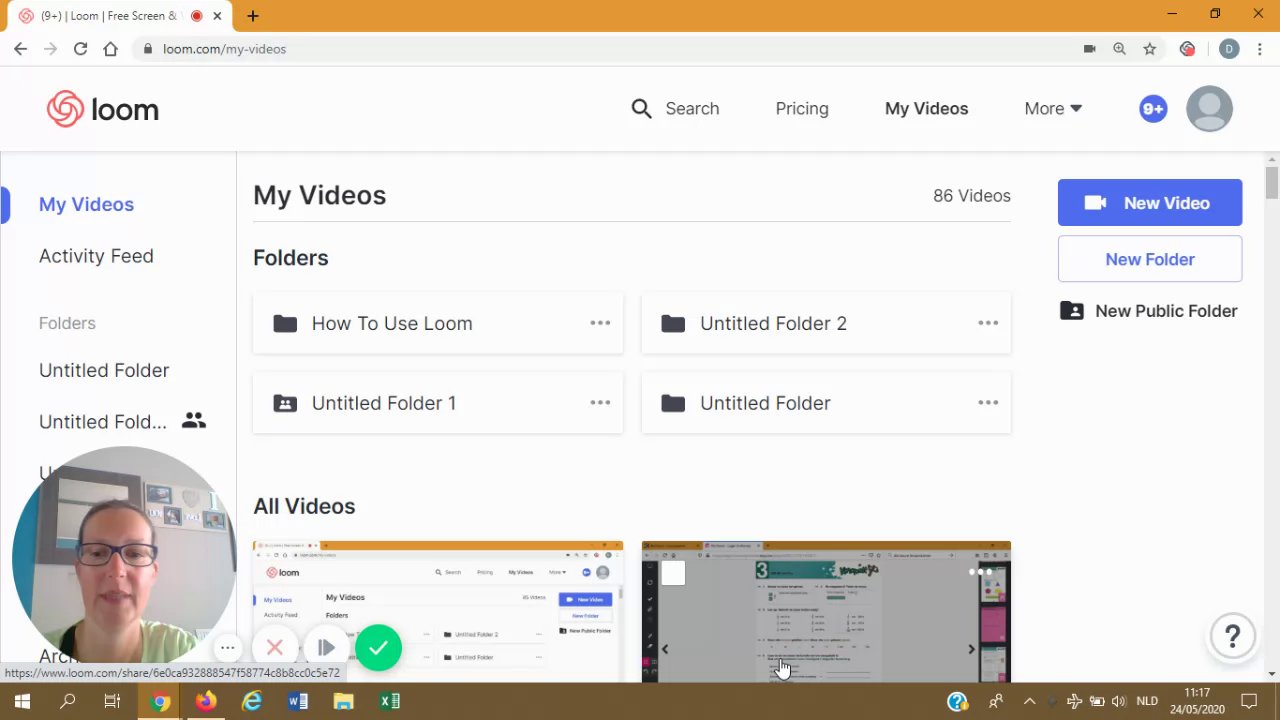Reload the page
The height and width of the screenshot is (720, 1280).
80,49
